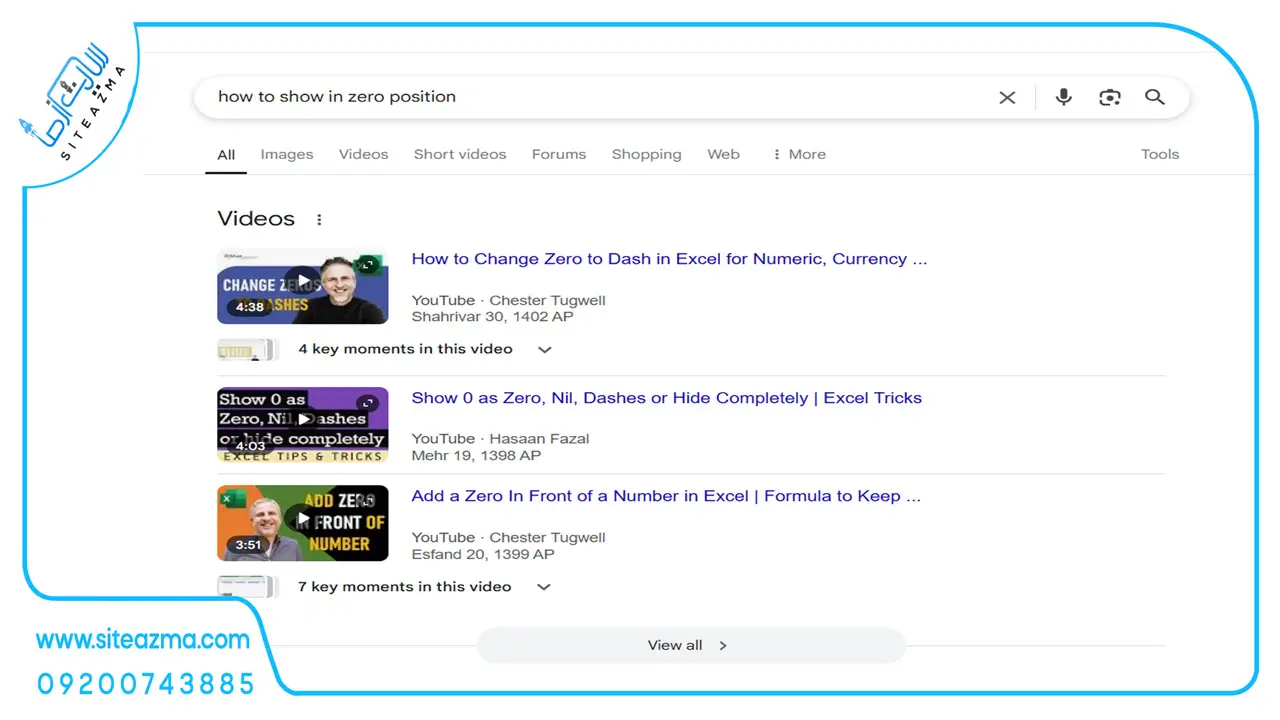This screenshot has width=1280, height=720.
Task: Click the Shahrivar 30, 1402 AP date
Action: (492, 317)
